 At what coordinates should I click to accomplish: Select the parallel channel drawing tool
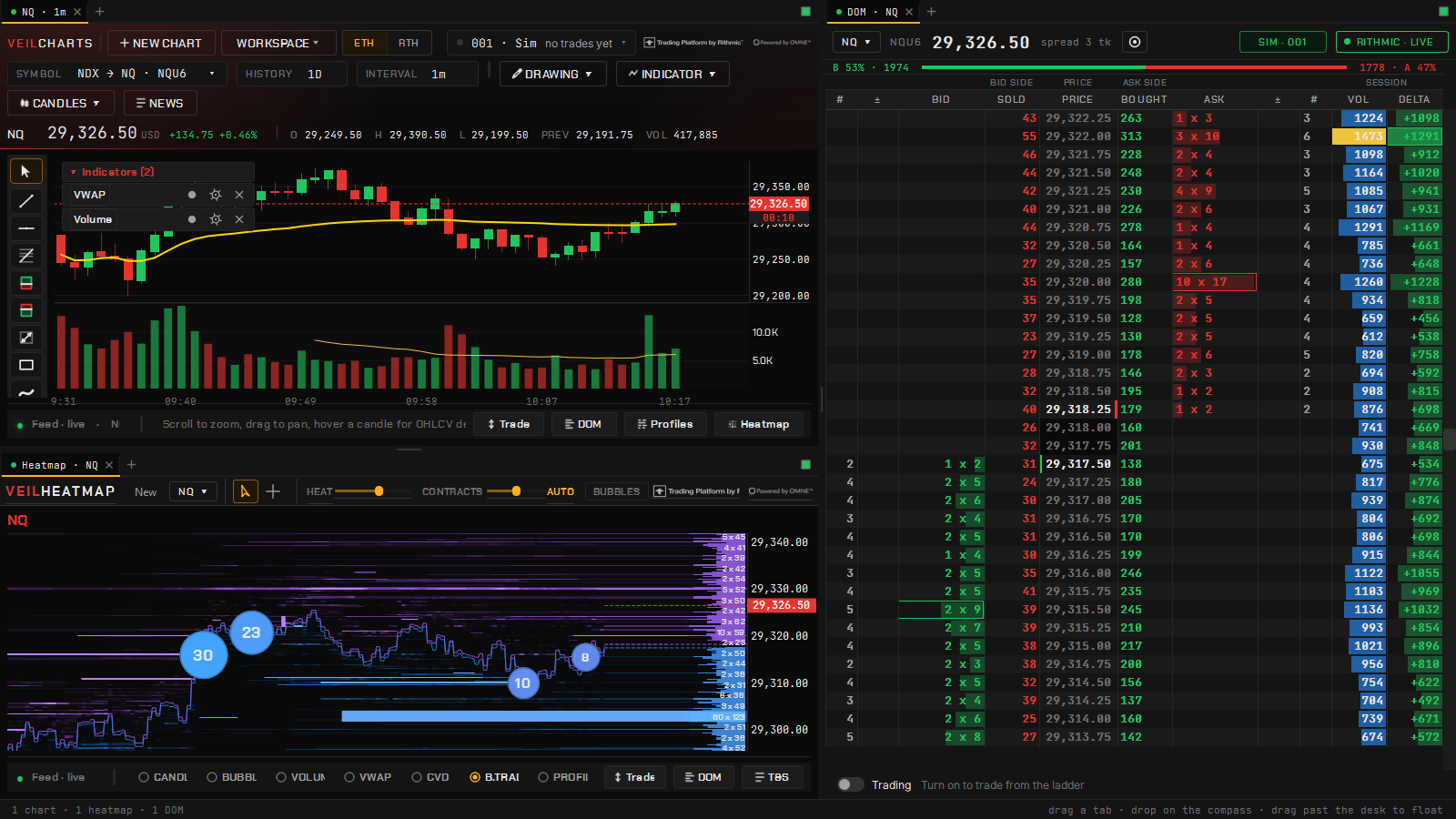point(25,256)
